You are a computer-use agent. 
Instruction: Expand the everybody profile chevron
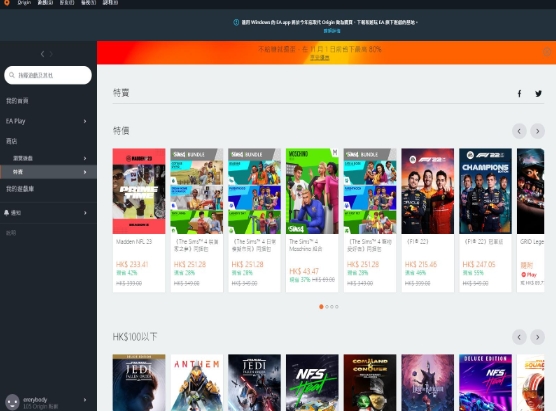click(85, 400)
